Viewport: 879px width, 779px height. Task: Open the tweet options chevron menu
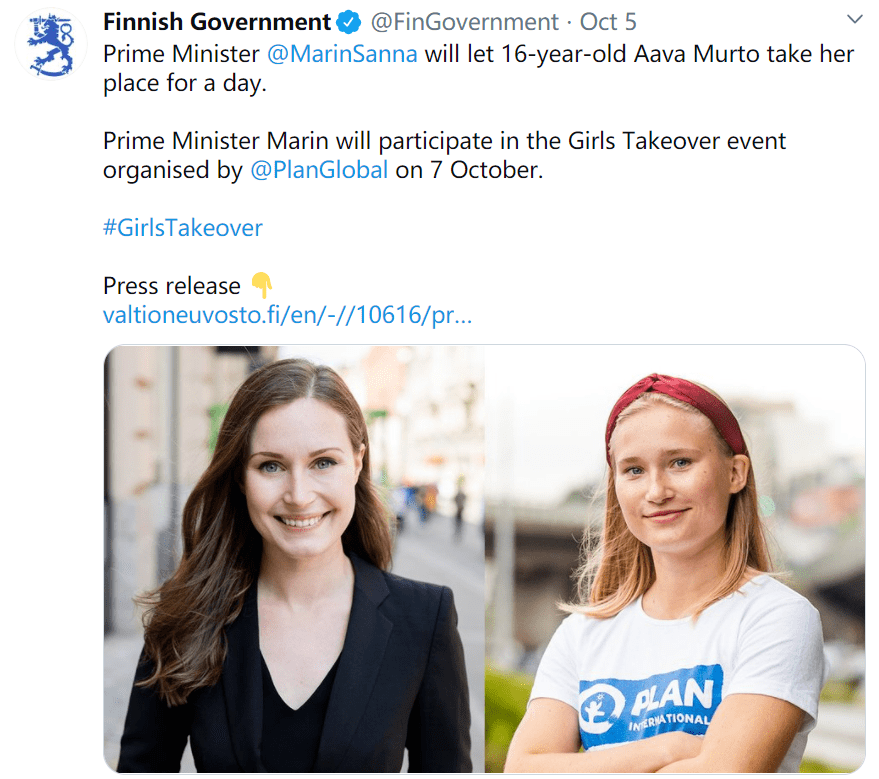(x=854, y=20)
